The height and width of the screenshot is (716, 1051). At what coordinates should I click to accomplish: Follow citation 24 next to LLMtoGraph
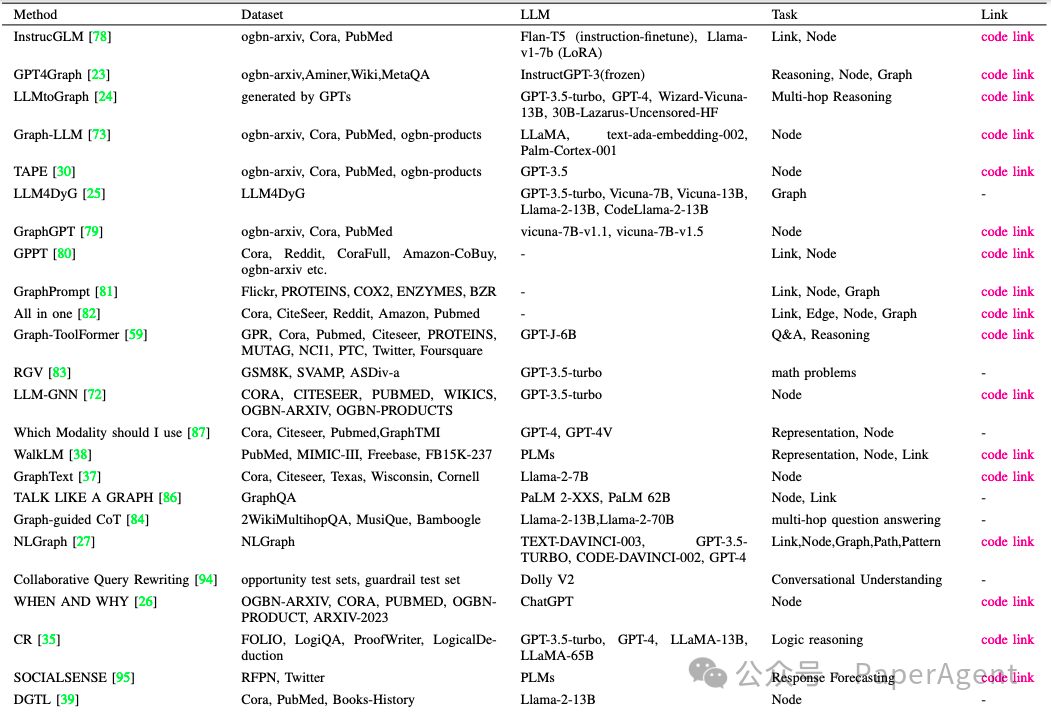click(105, 97)
